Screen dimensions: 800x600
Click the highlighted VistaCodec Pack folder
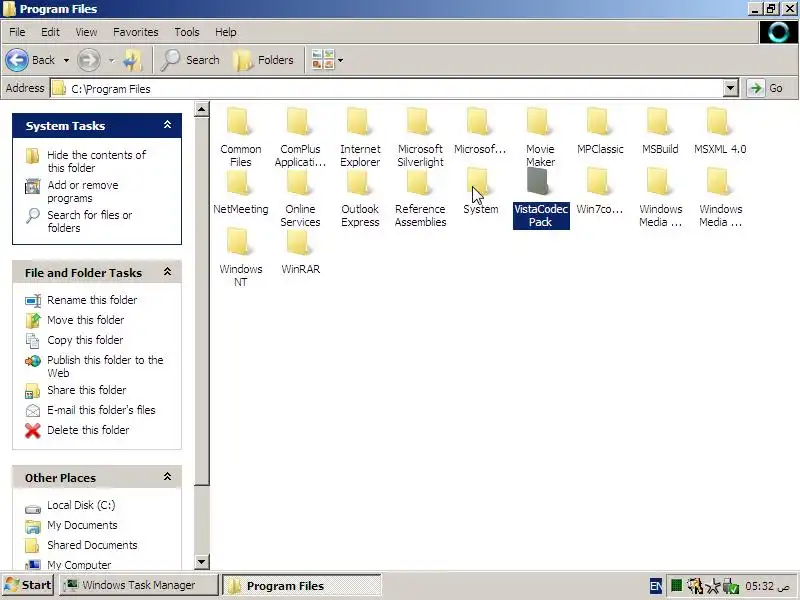click(x=541, y=198)
